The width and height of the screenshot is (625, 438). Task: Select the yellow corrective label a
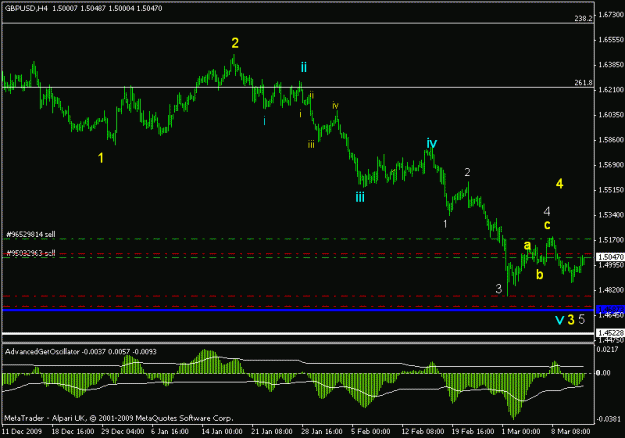527,245
